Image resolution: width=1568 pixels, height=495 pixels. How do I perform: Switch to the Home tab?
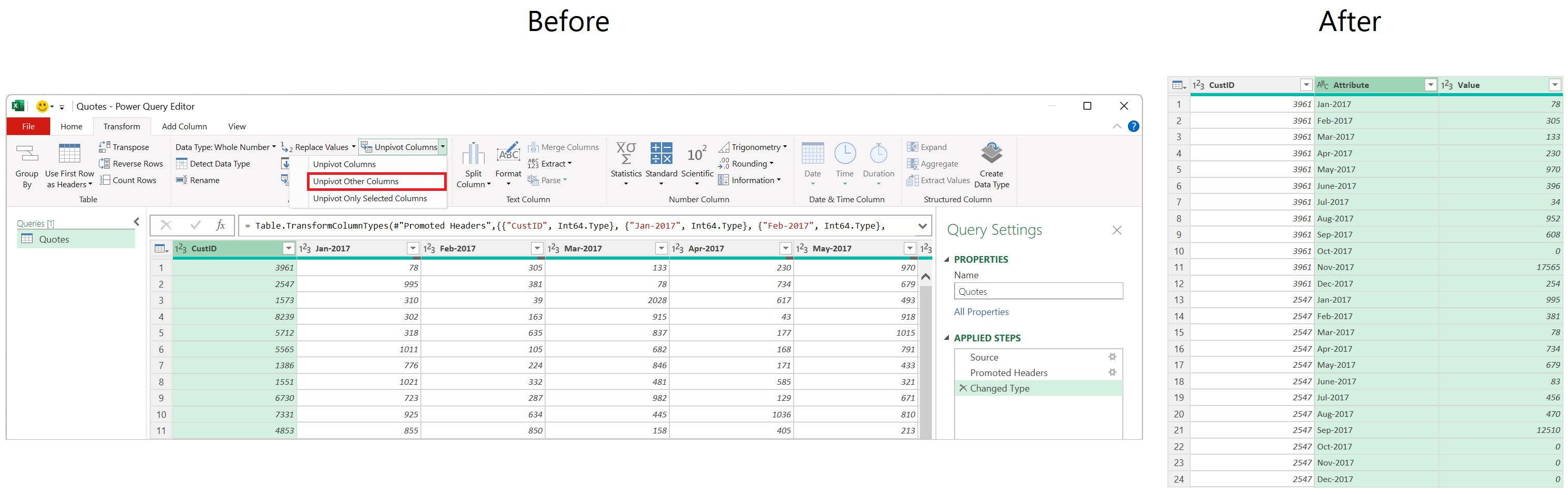pyautogui.click(x=71, y=127)
